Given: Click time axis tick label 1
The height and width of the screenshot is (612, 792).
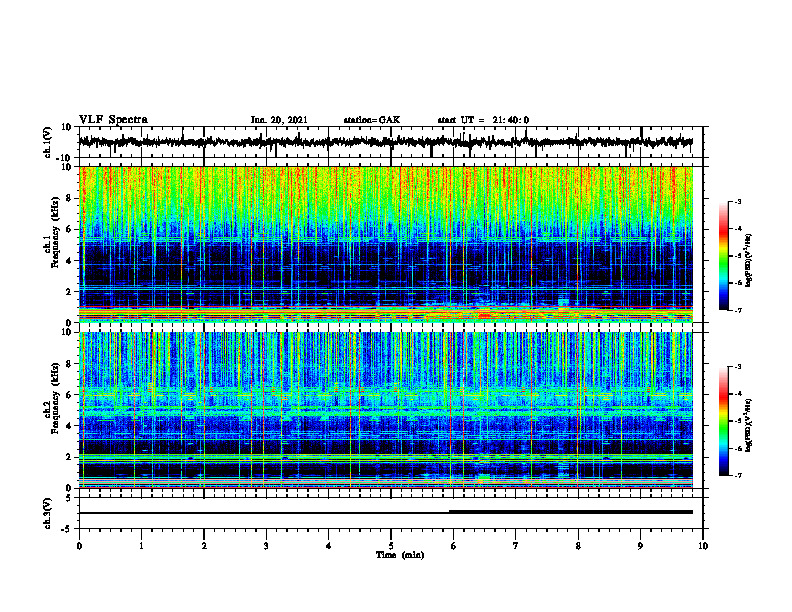Looking at the screenshot, I should [141, 546].
